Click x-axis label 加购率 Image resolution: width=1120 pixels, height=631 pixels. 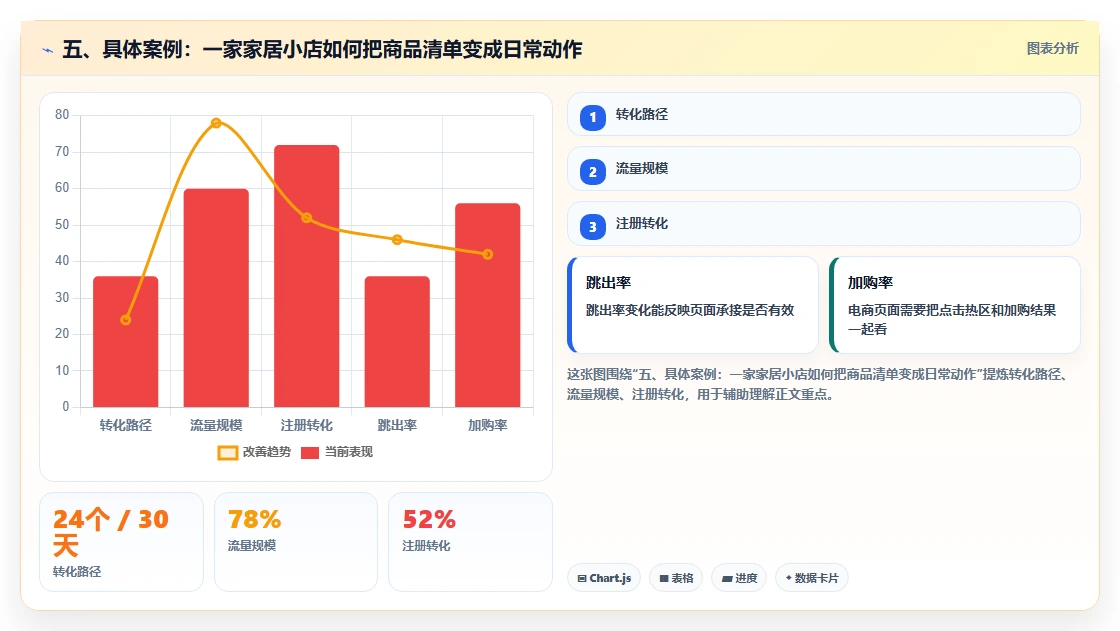point(488,425)
